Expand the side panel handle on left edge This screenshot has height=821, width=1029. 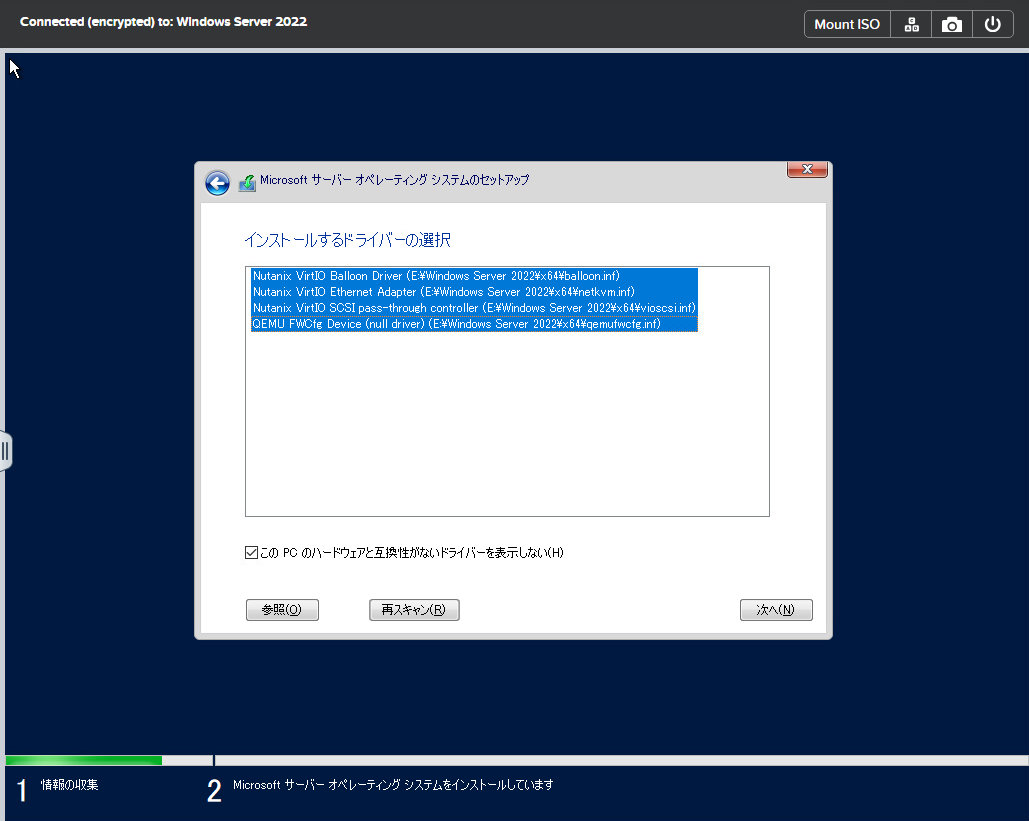pyautogui.click(x=5, y=451)
